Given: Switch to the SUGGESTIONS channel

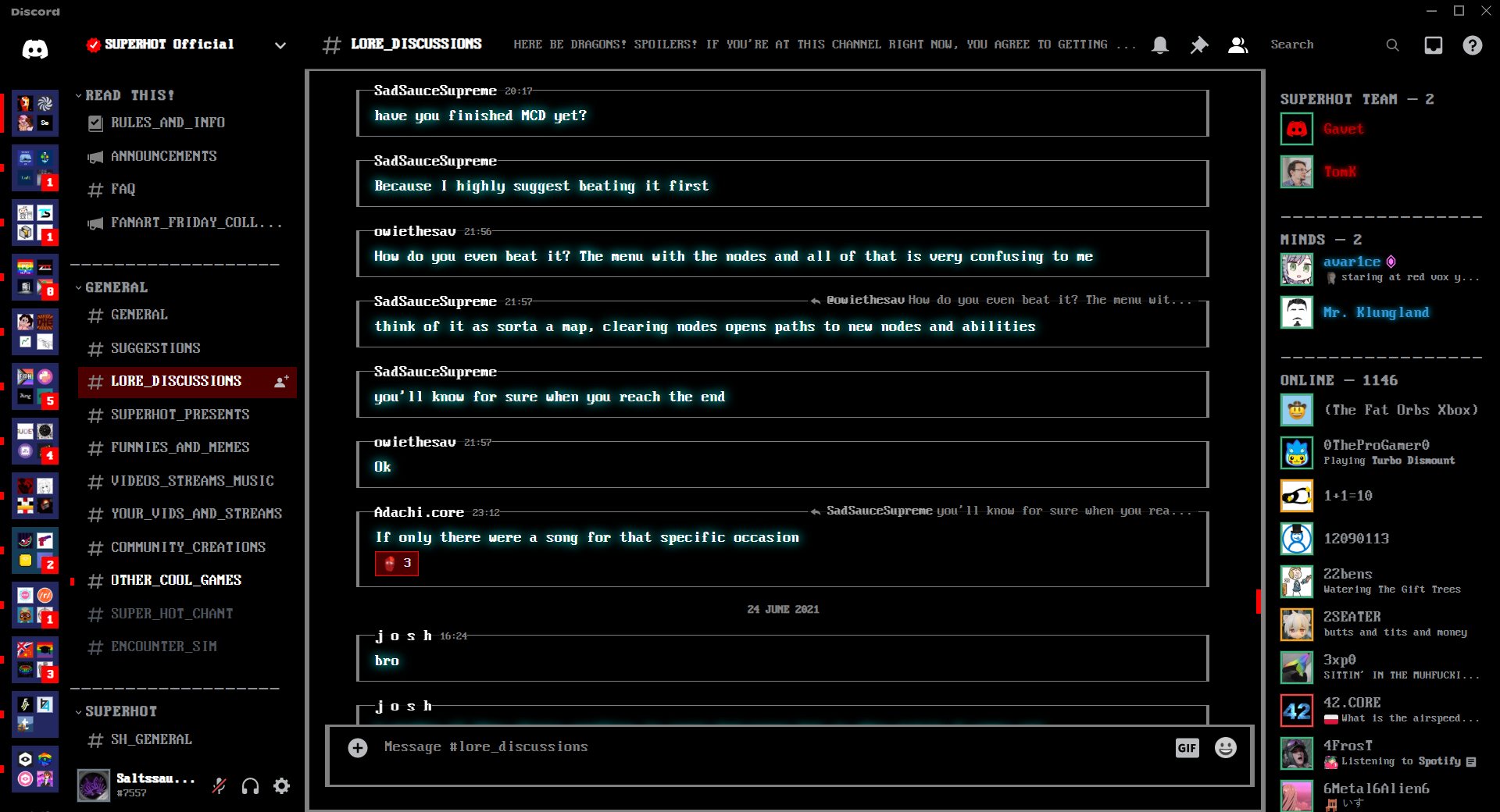Looking at the screenshot, I should (155, 348).
